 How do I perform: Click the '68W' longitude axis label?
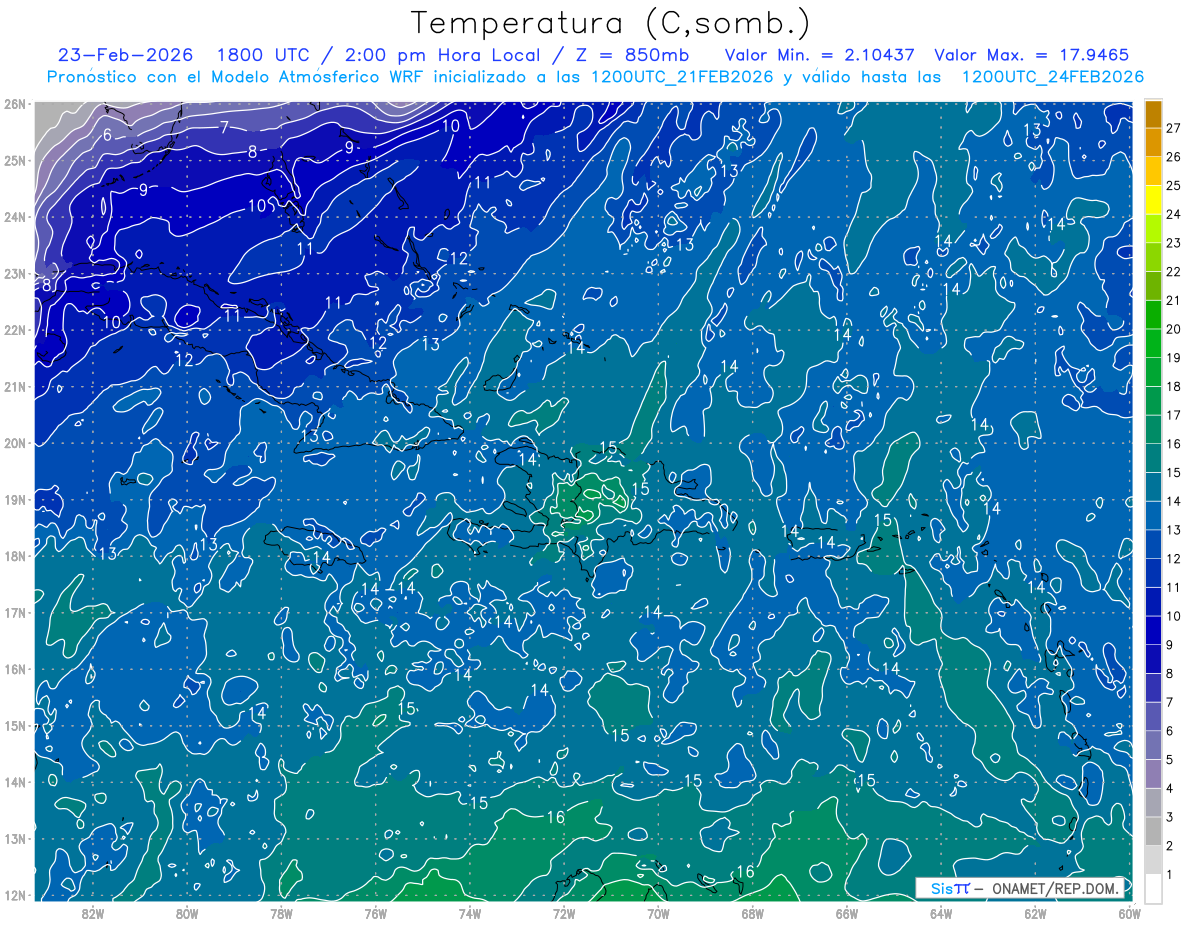(x=752, y=912)
